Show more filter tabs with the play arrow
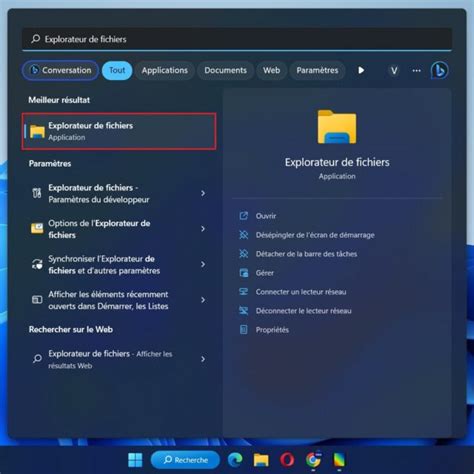 (361, 70)
